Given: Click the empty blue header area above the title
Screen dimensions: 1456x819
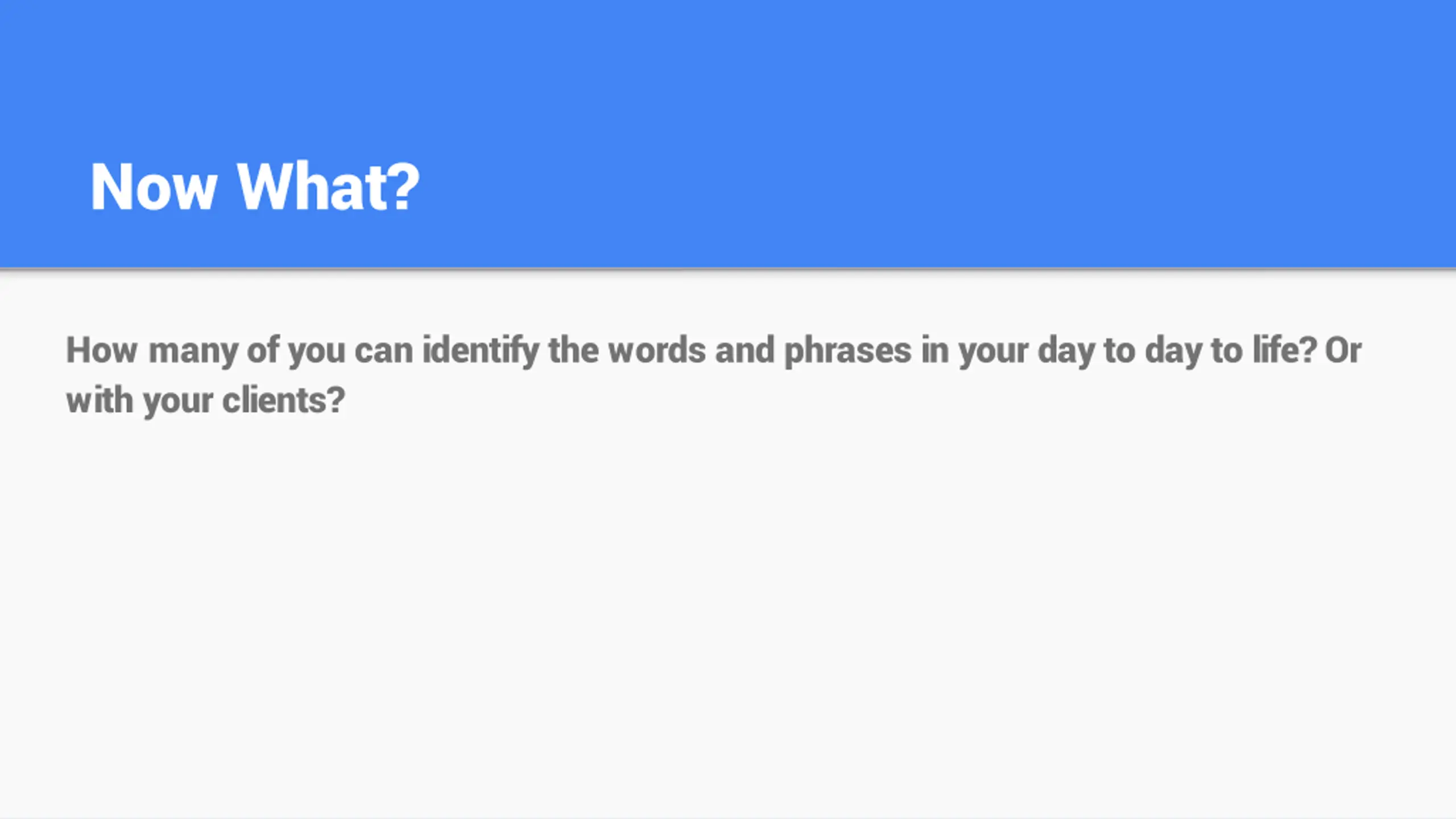Looking at the screenshot, I should 728,68.
